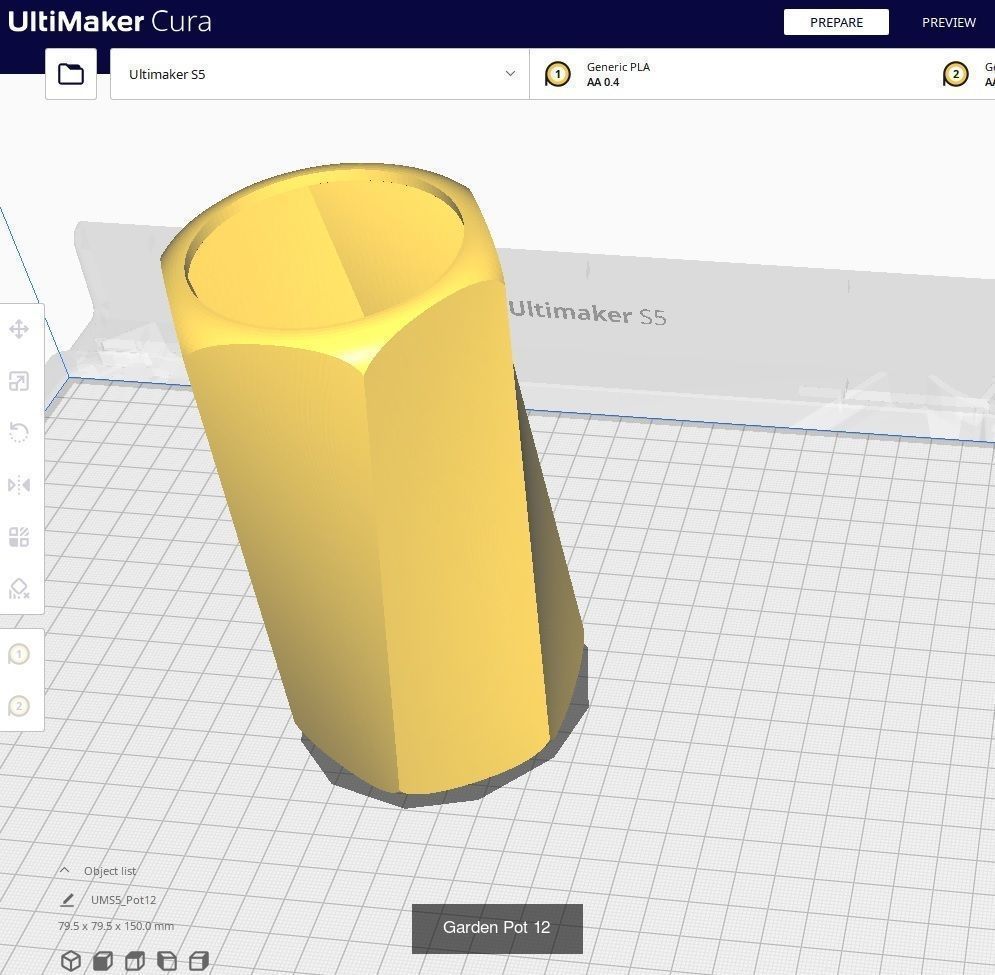Click Extruder 2 badge in top bar
This screenshot has height=975, width=995.
(956, 74)
